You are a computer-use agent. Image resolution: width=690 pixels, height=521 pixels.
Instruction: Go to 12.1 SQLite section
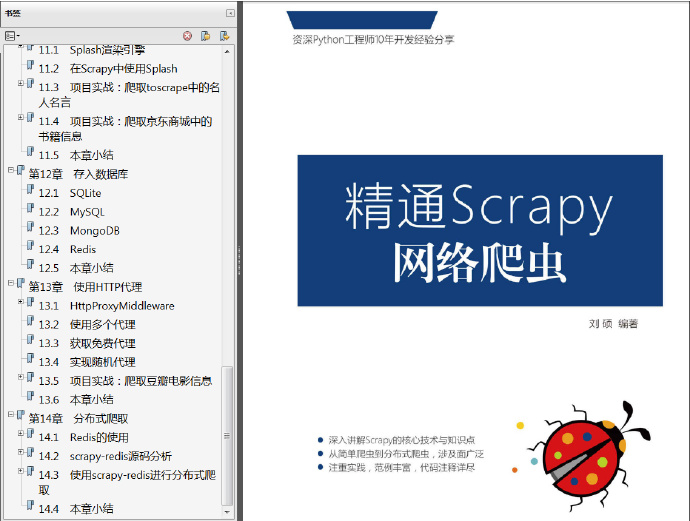[70, 193]
